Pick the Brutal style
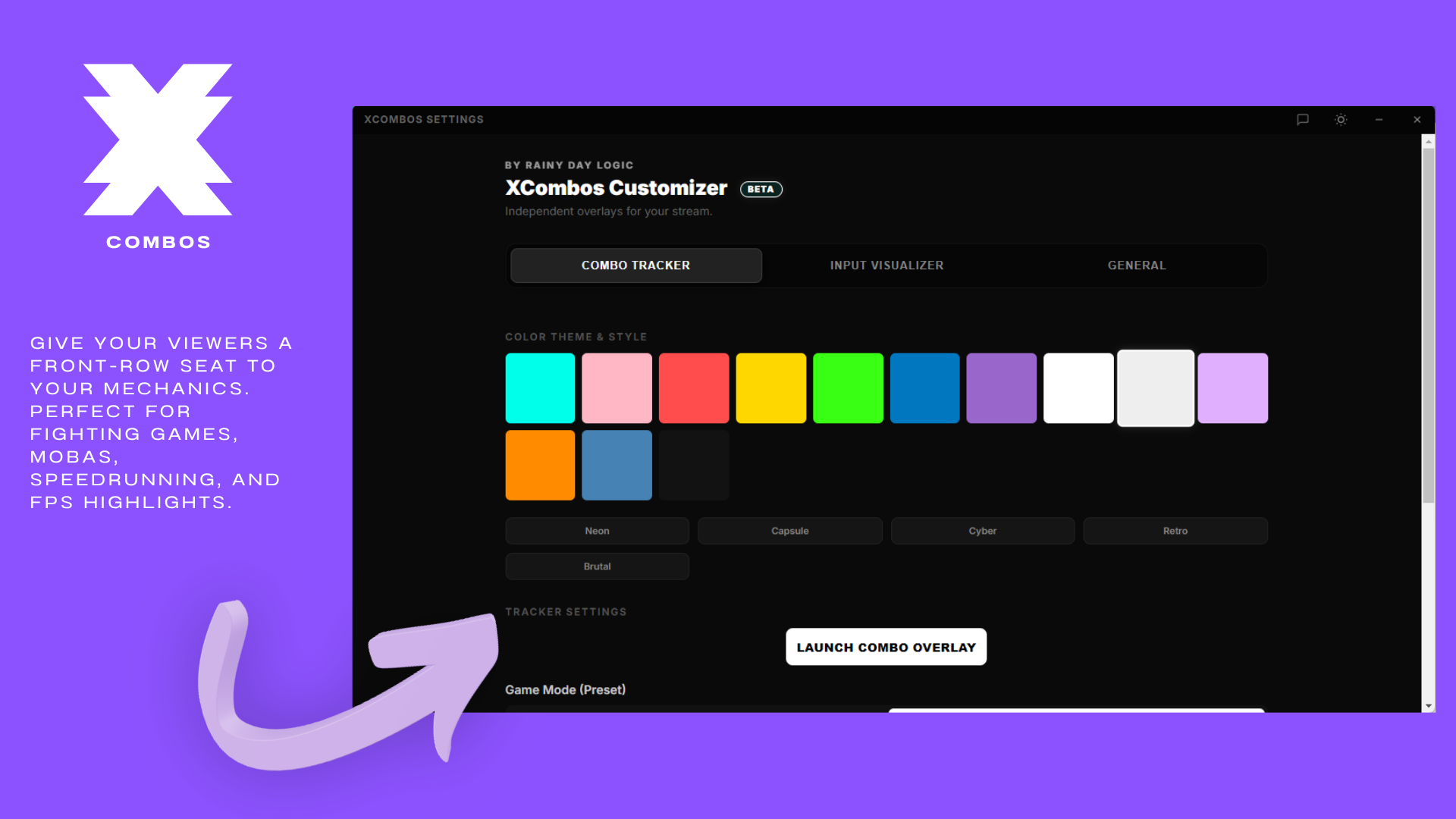The height and width of the screenshot is (819, 1456). 597,566
